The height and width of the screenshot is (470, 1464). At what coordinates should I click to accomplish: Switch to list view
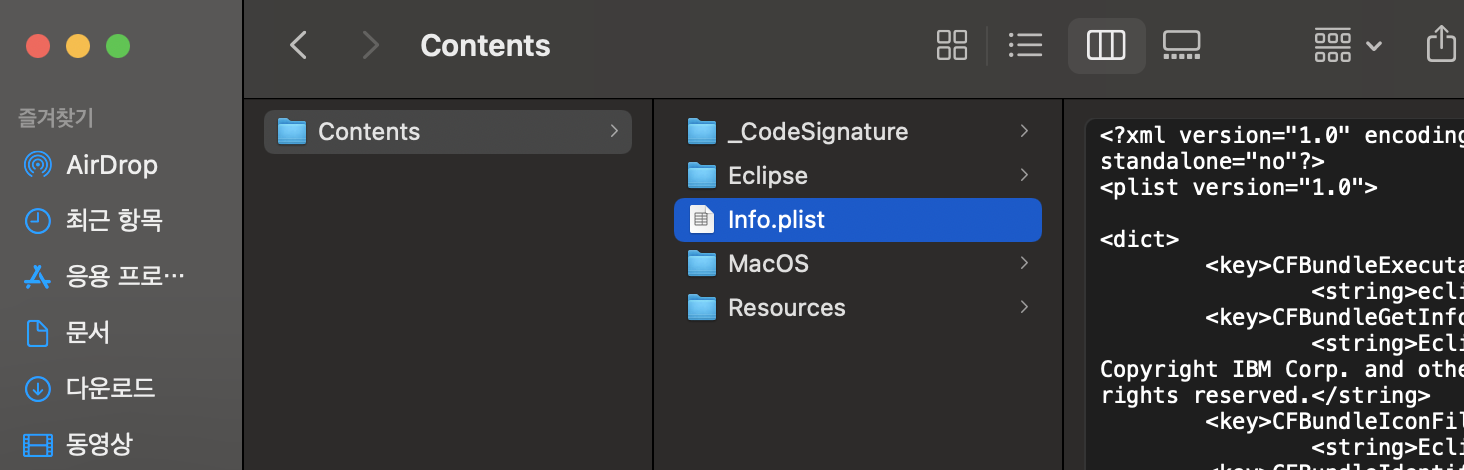(x=1025, y=45)
